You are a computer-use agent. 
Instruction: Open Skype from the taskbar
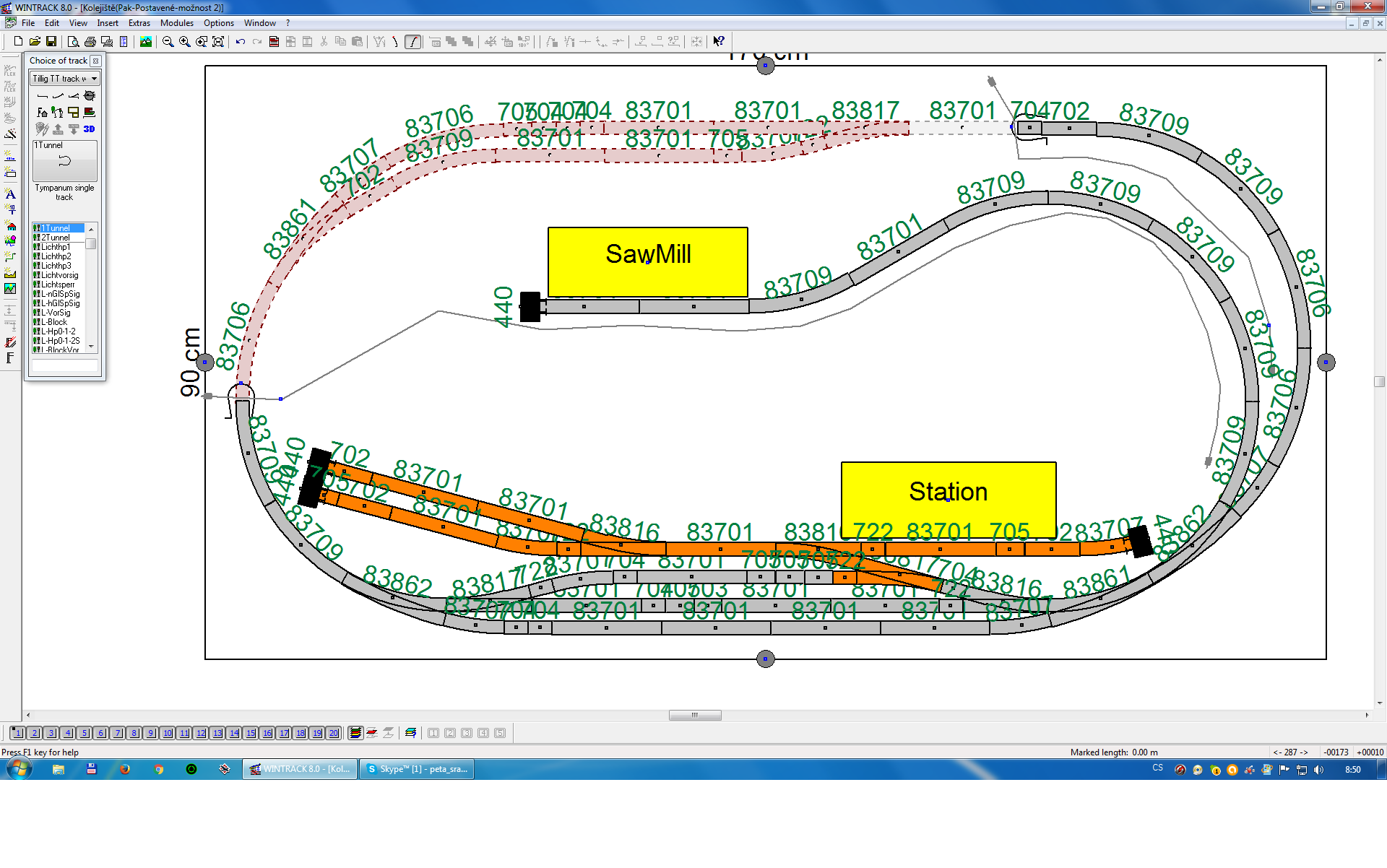pyautogui.click(x=417, y=769)
